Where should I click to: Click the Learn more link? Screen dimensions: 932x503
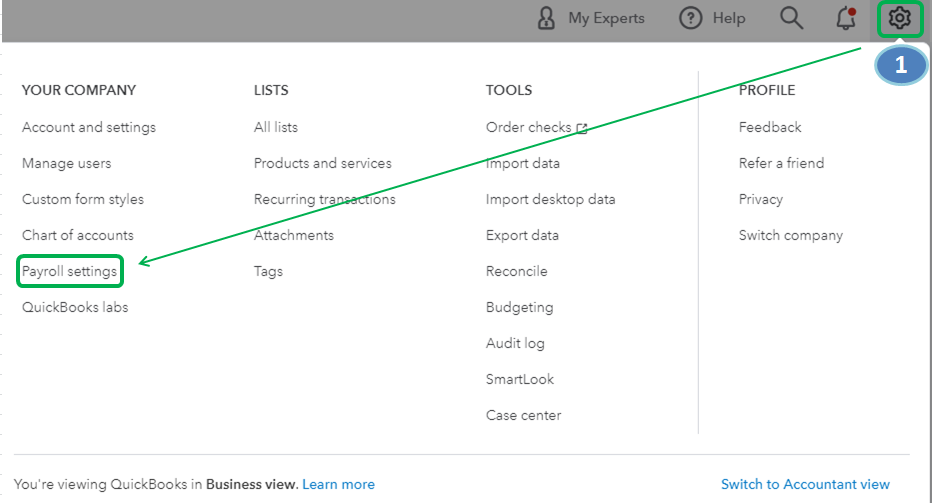[338, 484]
